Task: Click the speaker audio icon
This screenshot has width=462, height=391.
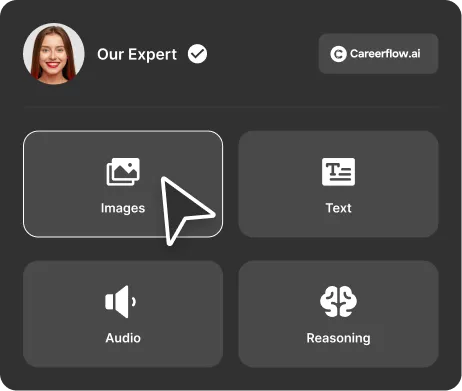Action: pos(121,302)
